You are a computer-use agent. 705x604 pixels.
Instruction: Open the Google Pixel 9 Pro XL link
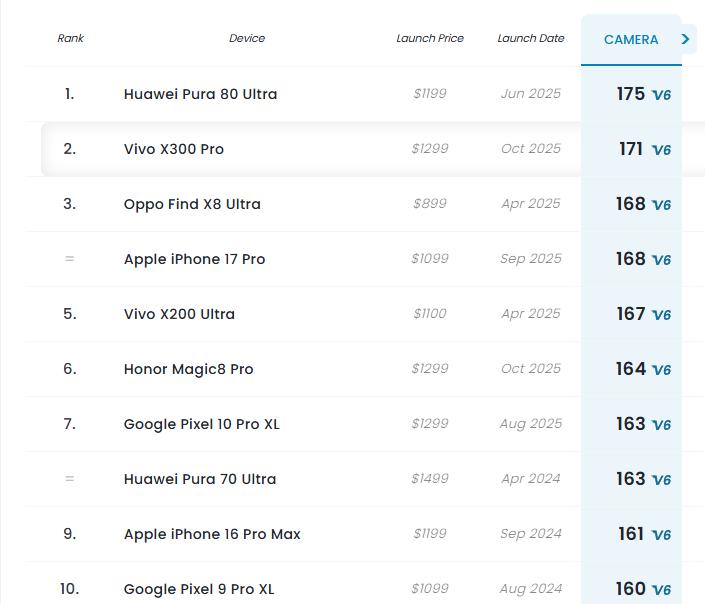[x=199, y=589]
